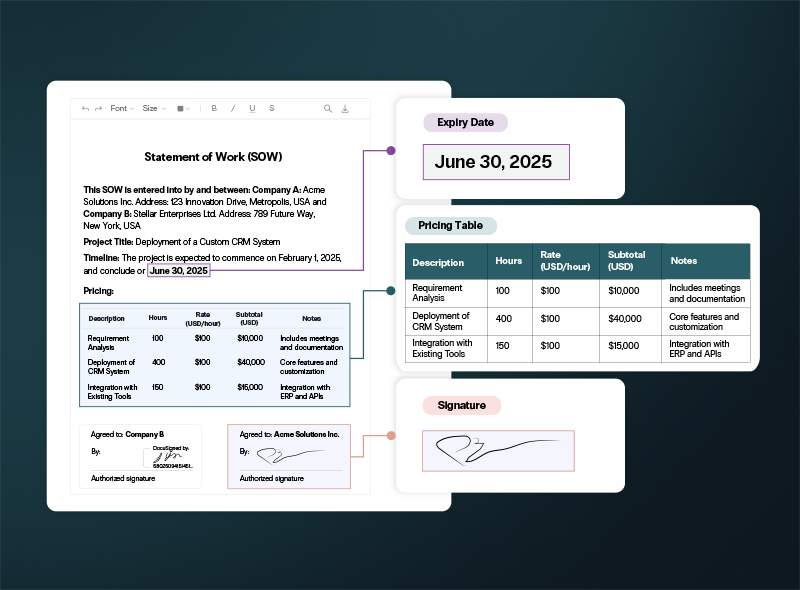Open the Font dropdown

coord(120,108)
